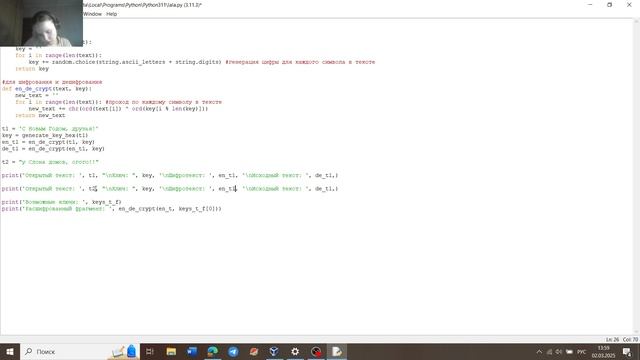Screen dimensions: 640x360
Task: Open Microsoft Edge from the taskbar
Action: (213, 351)
